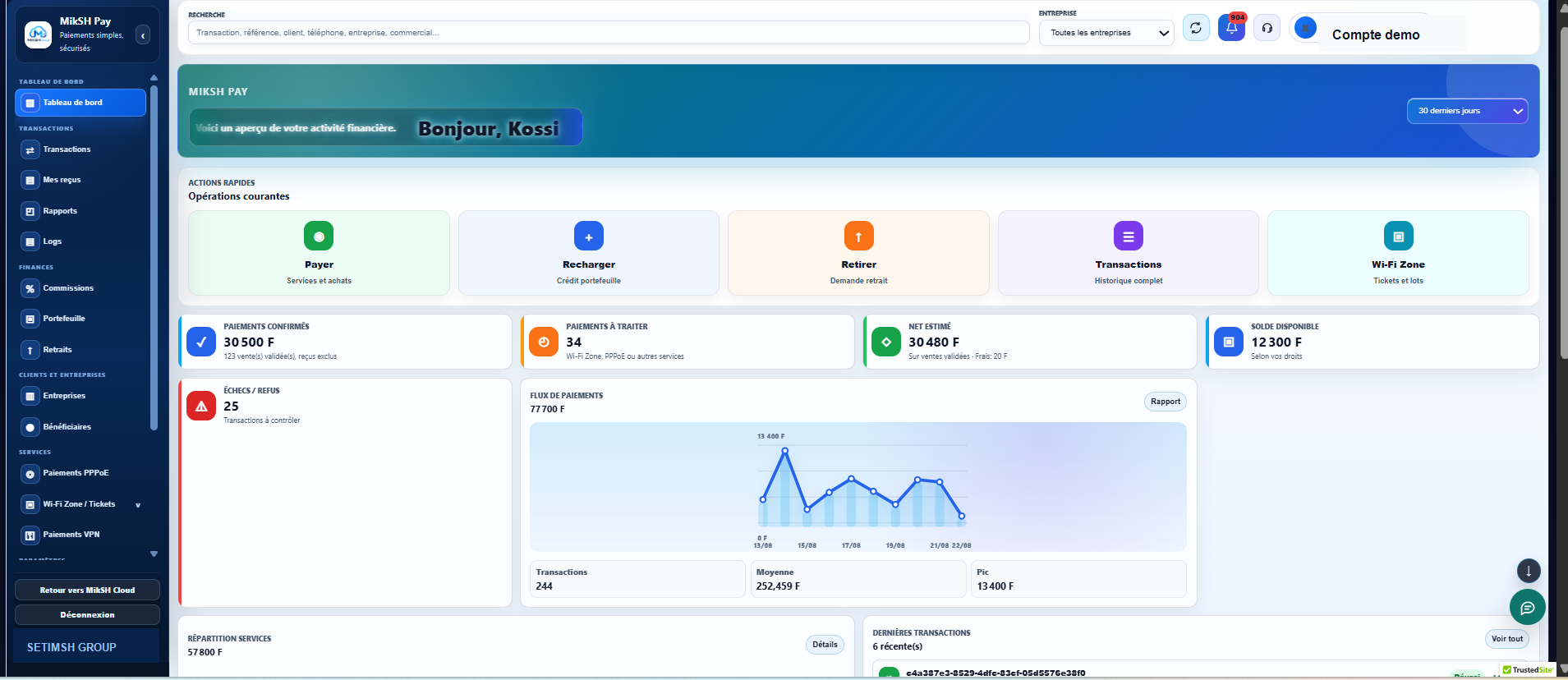Click the blue profile avatar icon
Image resolution: width=1568 pixels, height=680 pixels.
(1305, 28)
